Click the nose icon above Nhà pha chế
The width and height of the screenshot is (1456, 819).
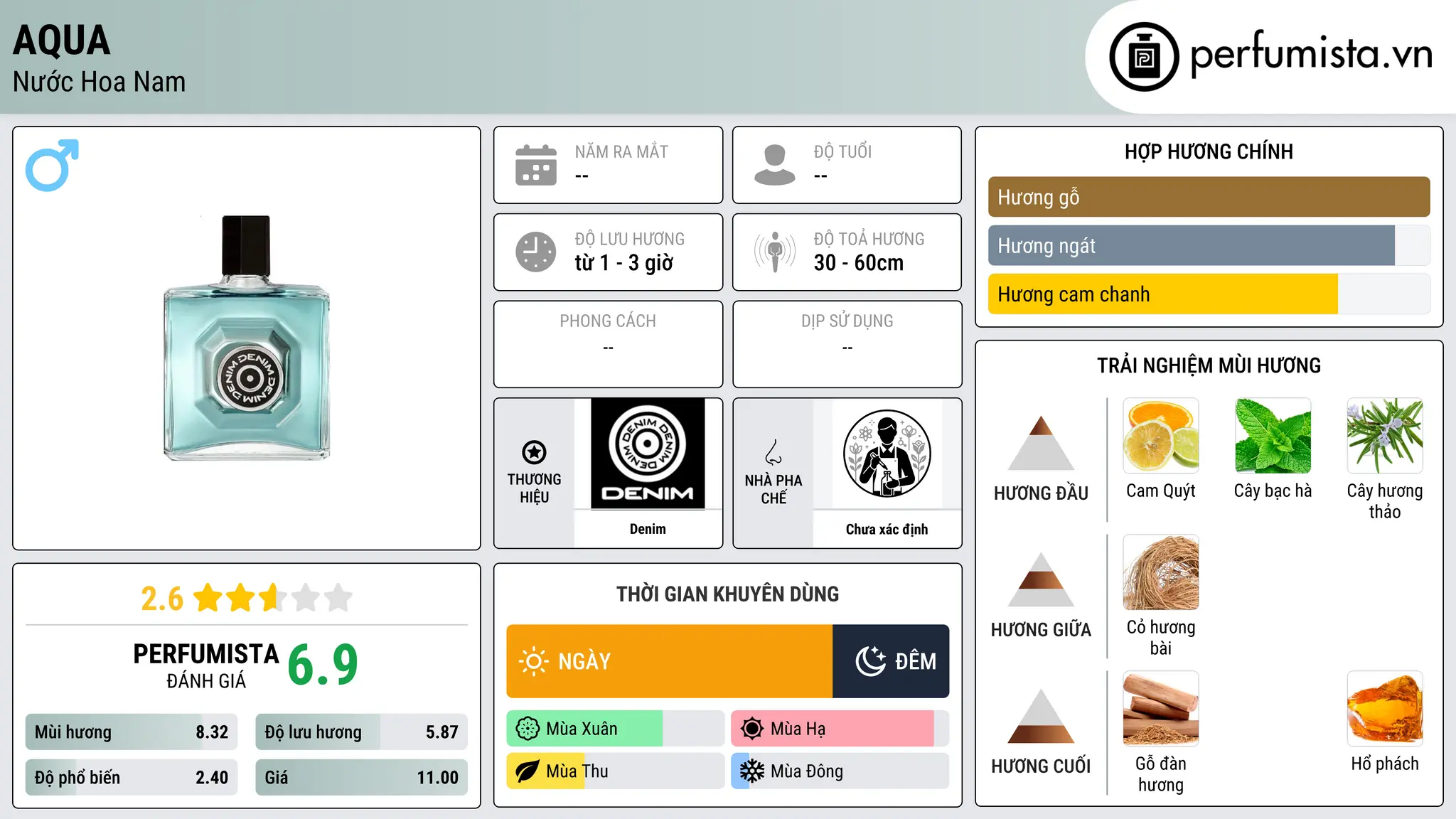coord(773,452)
